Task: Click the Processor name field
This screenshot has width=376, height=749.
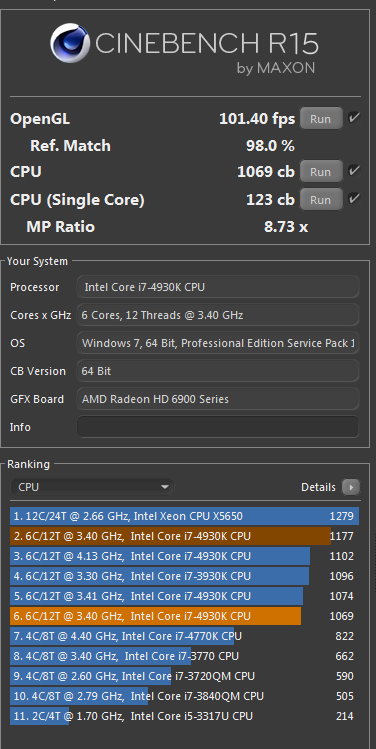Action: tap(218, 287)
